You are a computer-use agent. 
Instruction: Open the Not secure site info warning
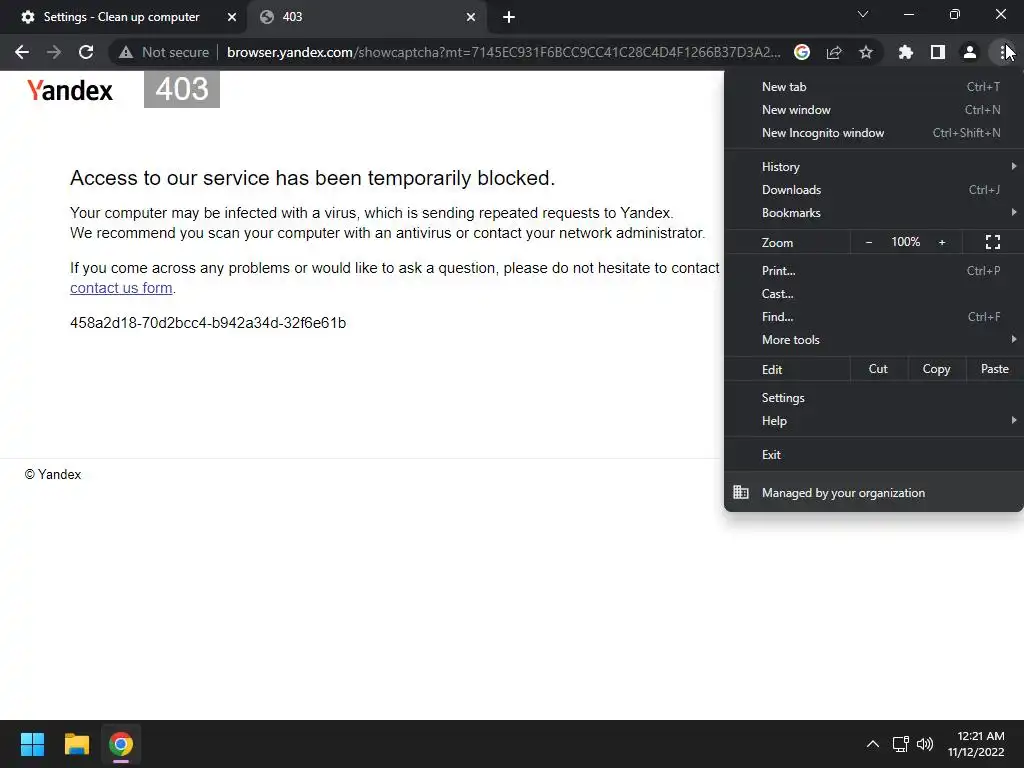164,52
